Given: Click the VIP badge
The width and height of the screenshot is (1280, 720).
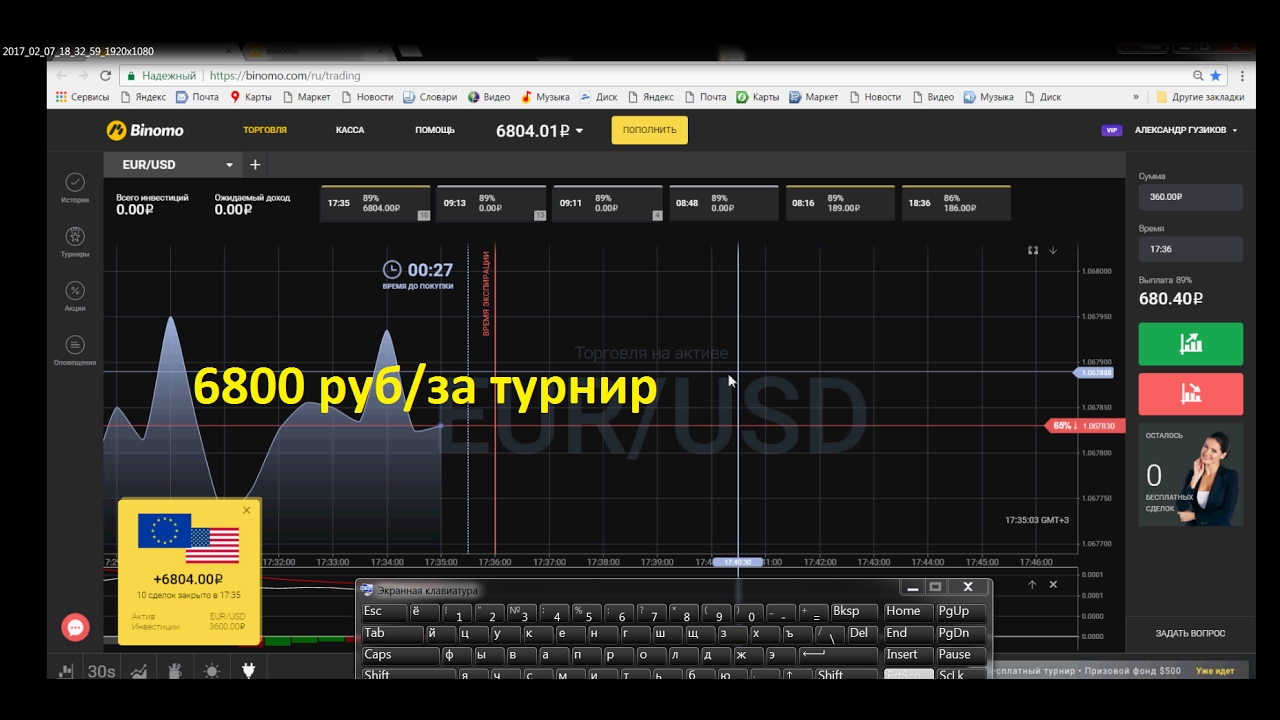Looking at the screenshot, I should click(x=1111, y=130).
